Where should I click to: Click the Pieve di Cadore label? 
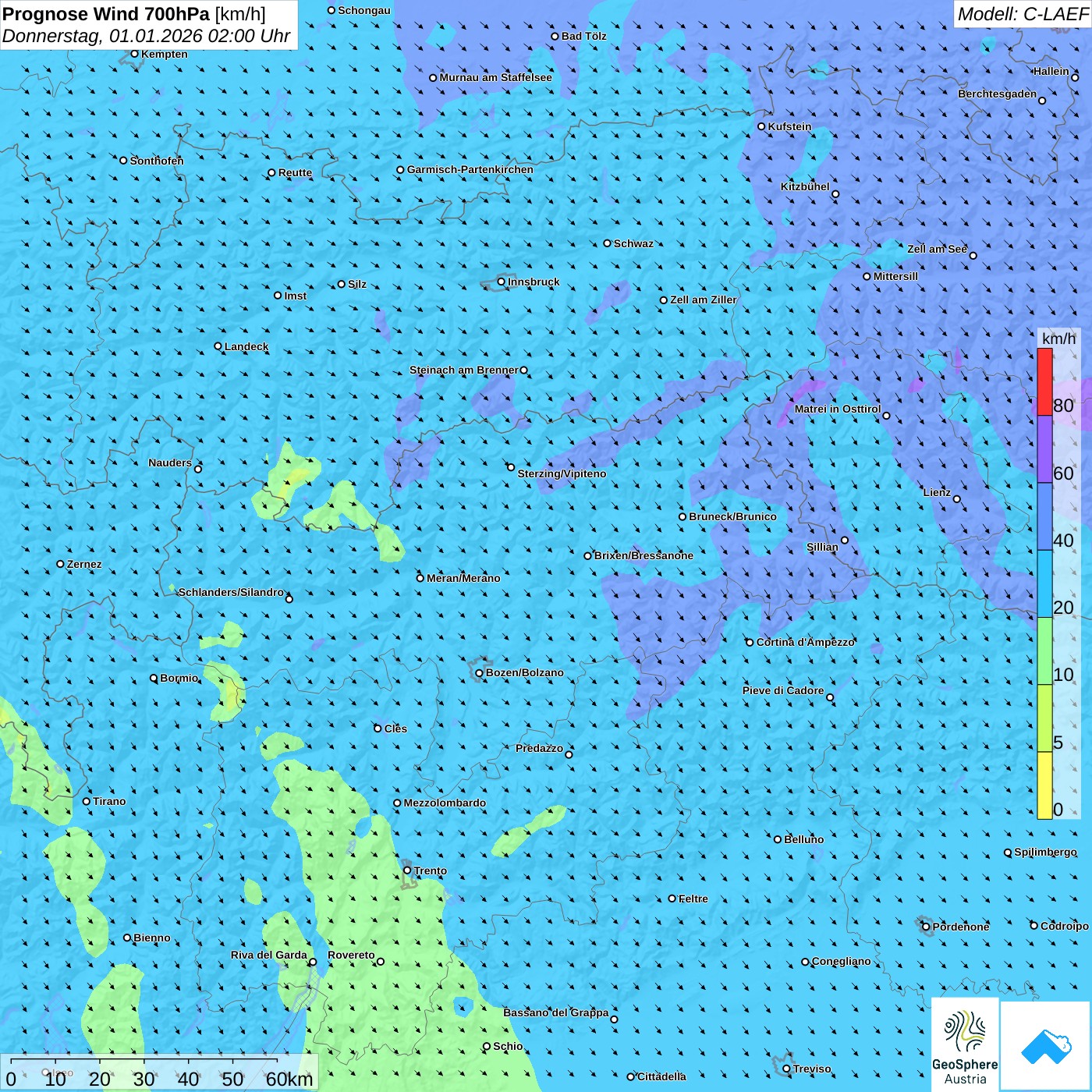point(783,690)
